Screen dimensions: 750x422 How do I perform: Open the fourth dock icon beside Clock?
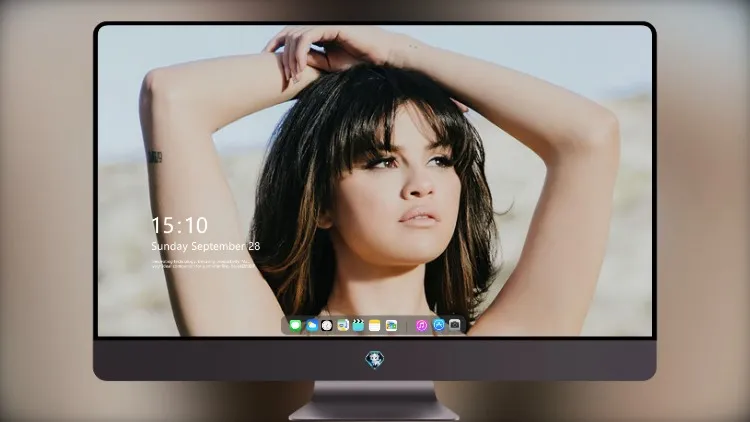[x=343, y=326]
